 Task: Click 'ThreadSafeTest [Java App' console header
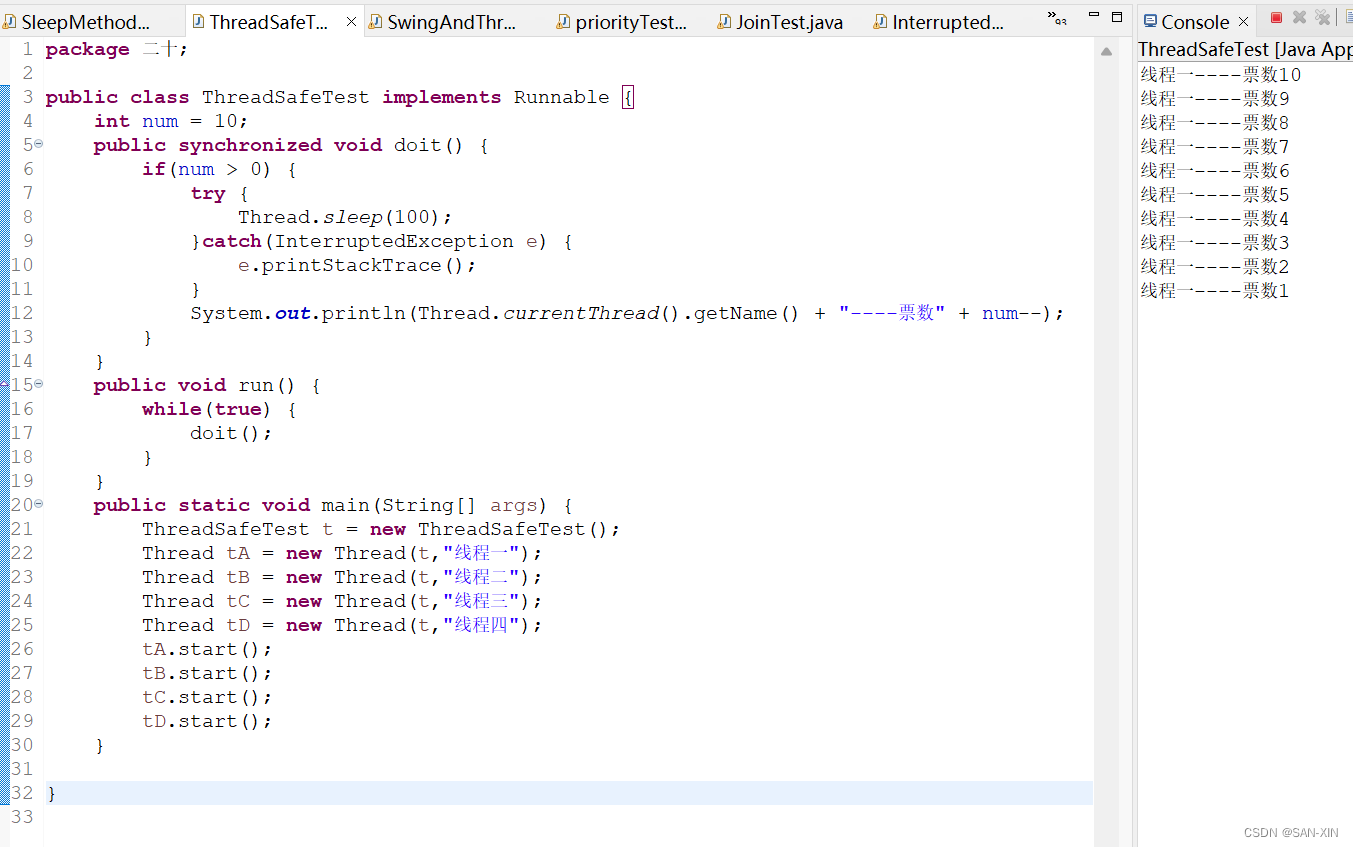click(1245, 49)
